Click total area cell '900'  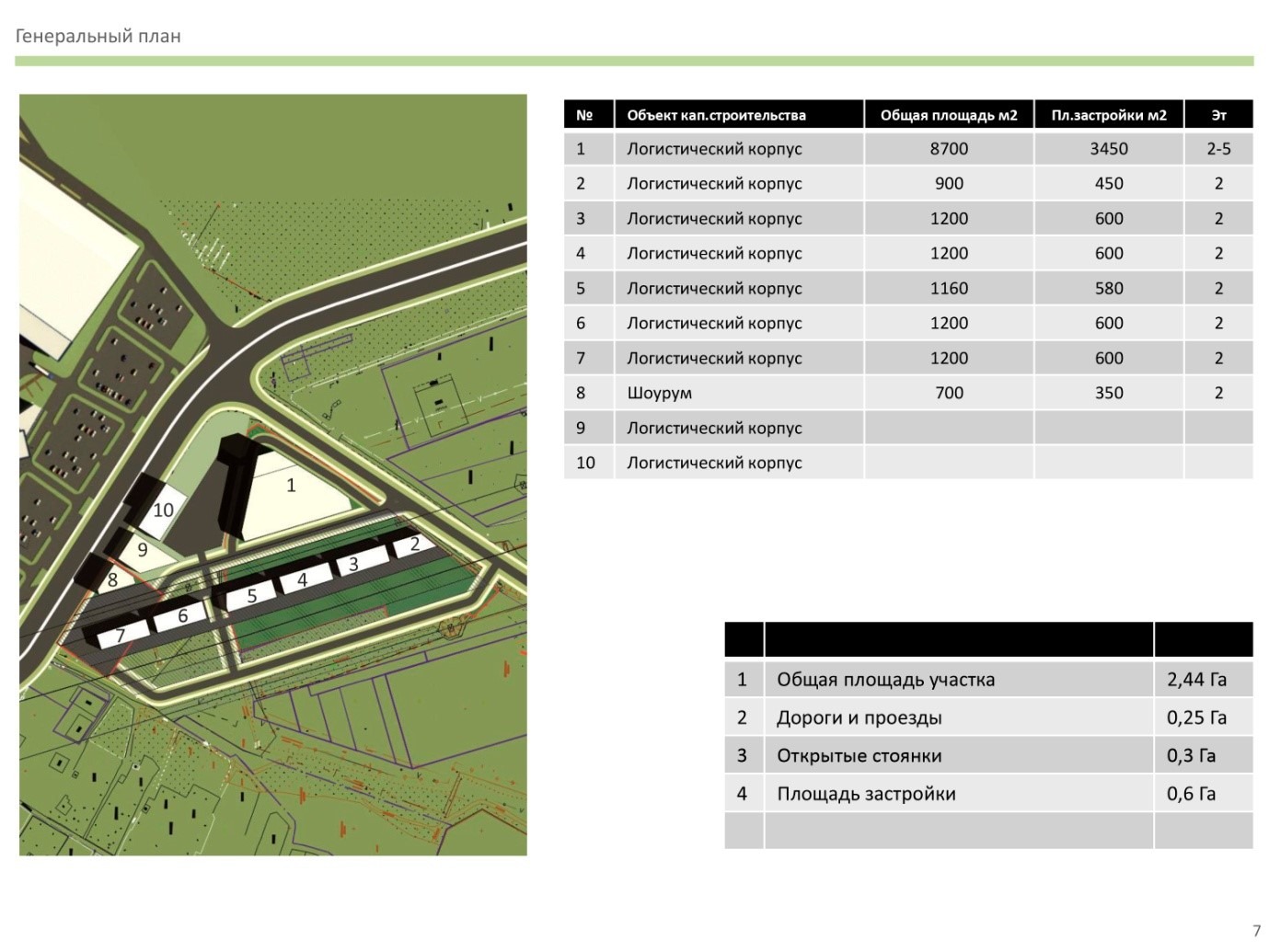click(x=949, y=183)
